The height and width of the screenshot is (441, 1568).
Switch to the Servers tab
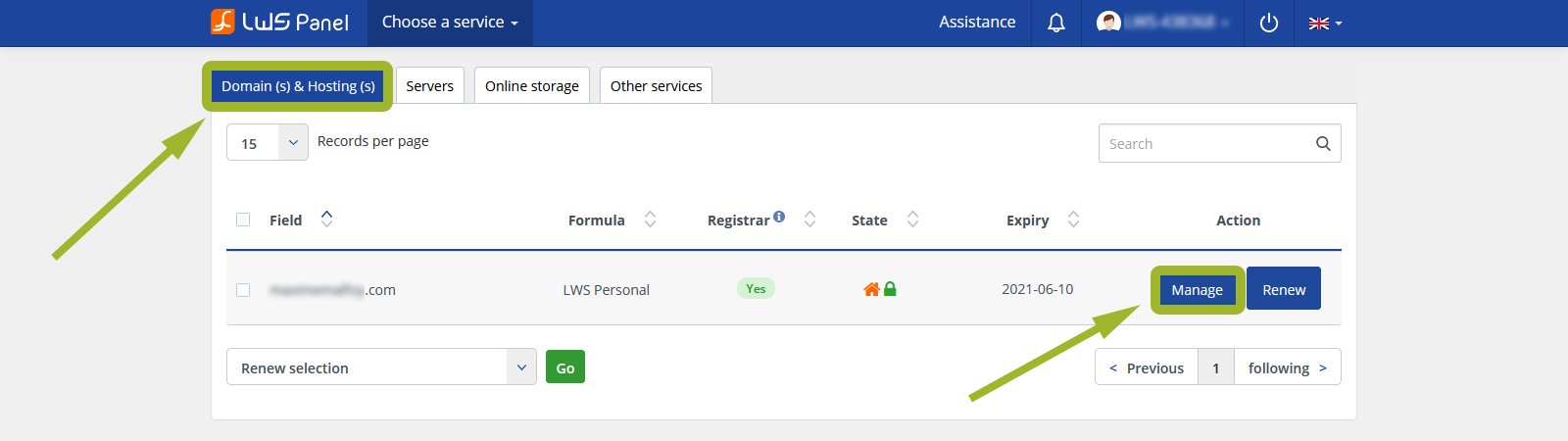pos(429,86)
